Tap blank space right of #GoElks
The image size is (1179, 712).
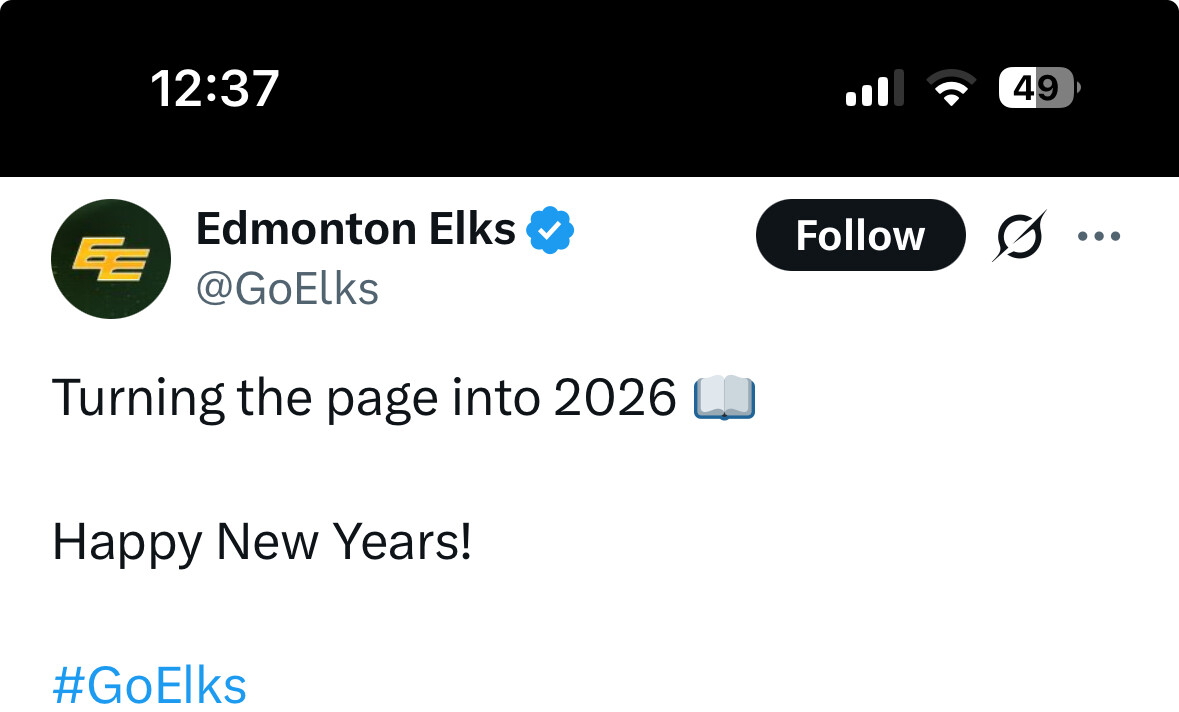(700, 686)
